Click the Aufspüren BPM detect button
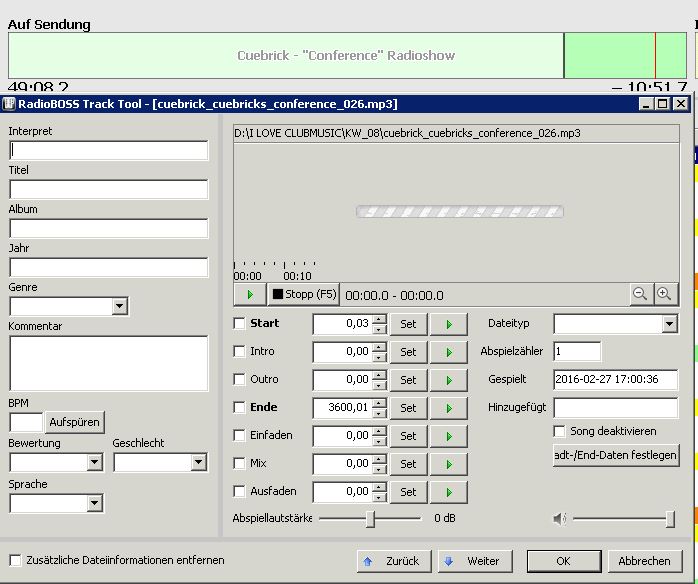This screenshot has width=698, height=584. 74,422
